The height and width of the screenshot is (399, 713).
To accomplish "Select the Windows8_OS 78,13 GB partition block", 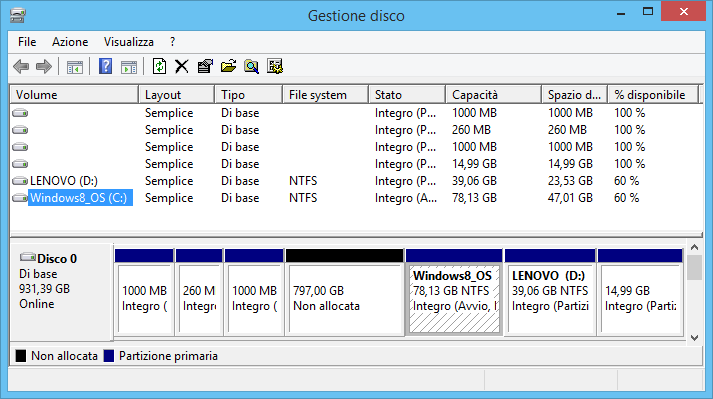I will [x=454, y=292].
